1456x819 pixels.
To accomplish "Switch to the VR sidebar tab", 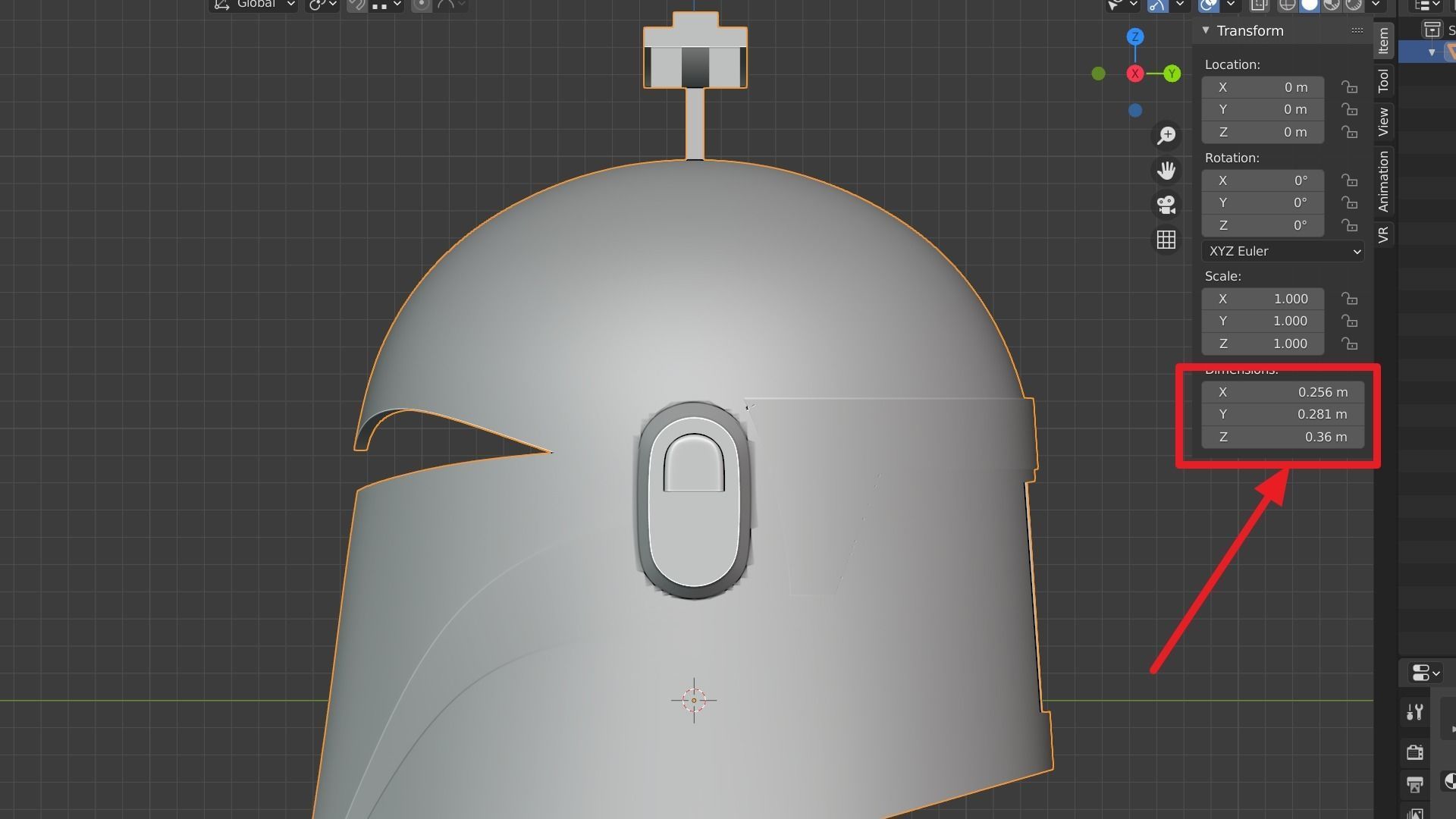I will (x=1384, y=234).
